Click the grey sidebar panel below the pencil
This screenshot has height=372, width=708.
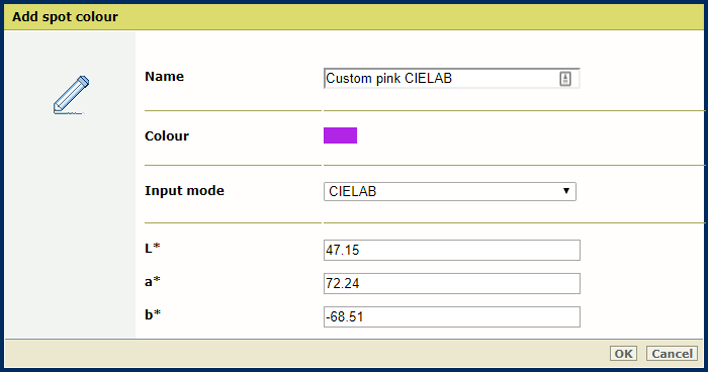70,226
